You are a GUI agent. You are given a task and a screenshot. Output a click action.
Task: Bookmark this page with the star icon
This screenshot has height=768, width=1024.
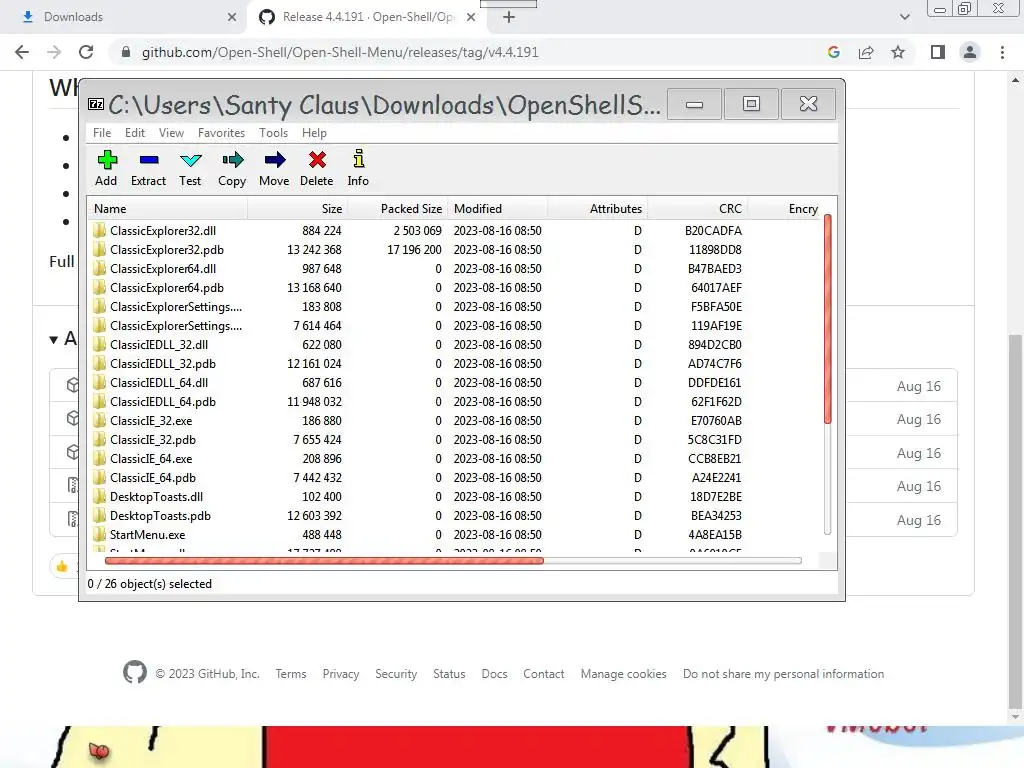pyautogui.click(x=898, y=52)
